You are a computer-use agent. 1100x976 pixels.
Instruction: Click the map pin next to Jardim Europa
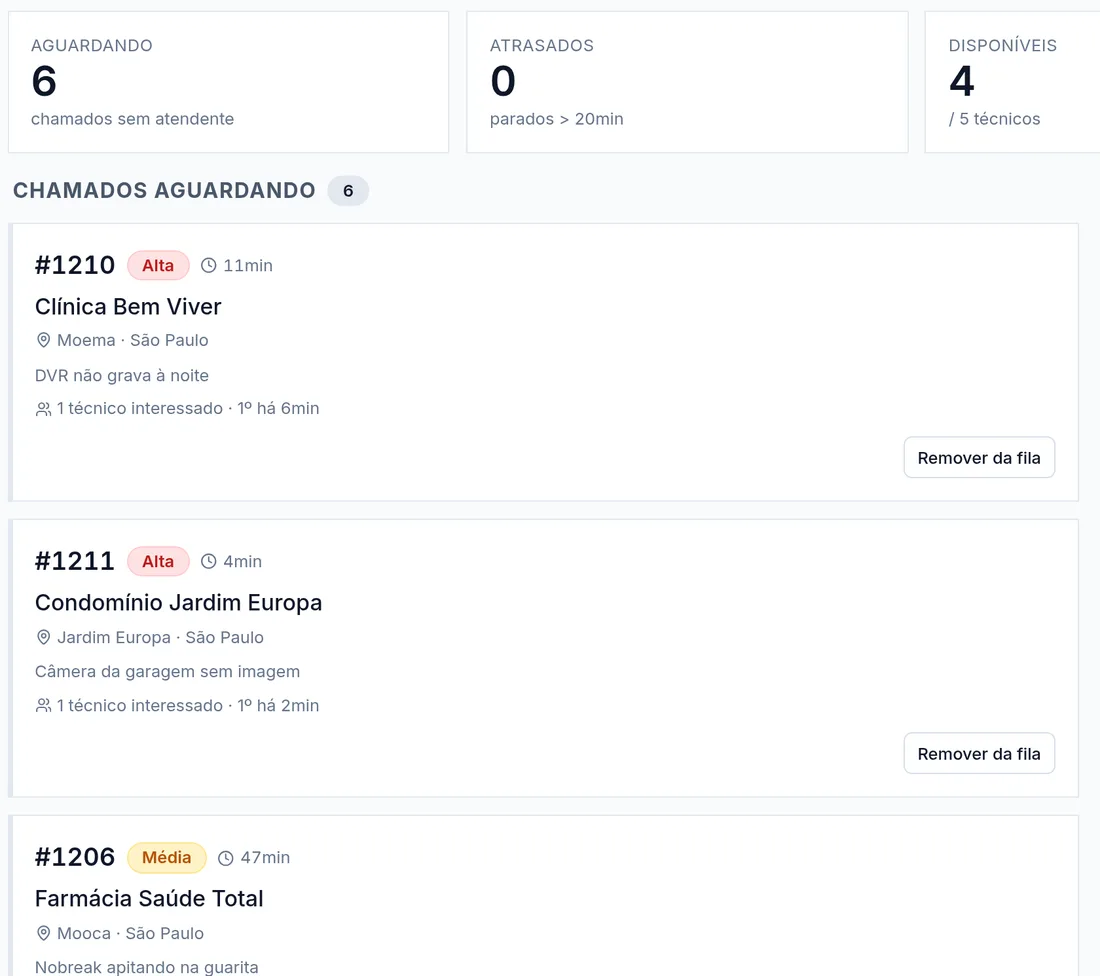tap(43, 637)
